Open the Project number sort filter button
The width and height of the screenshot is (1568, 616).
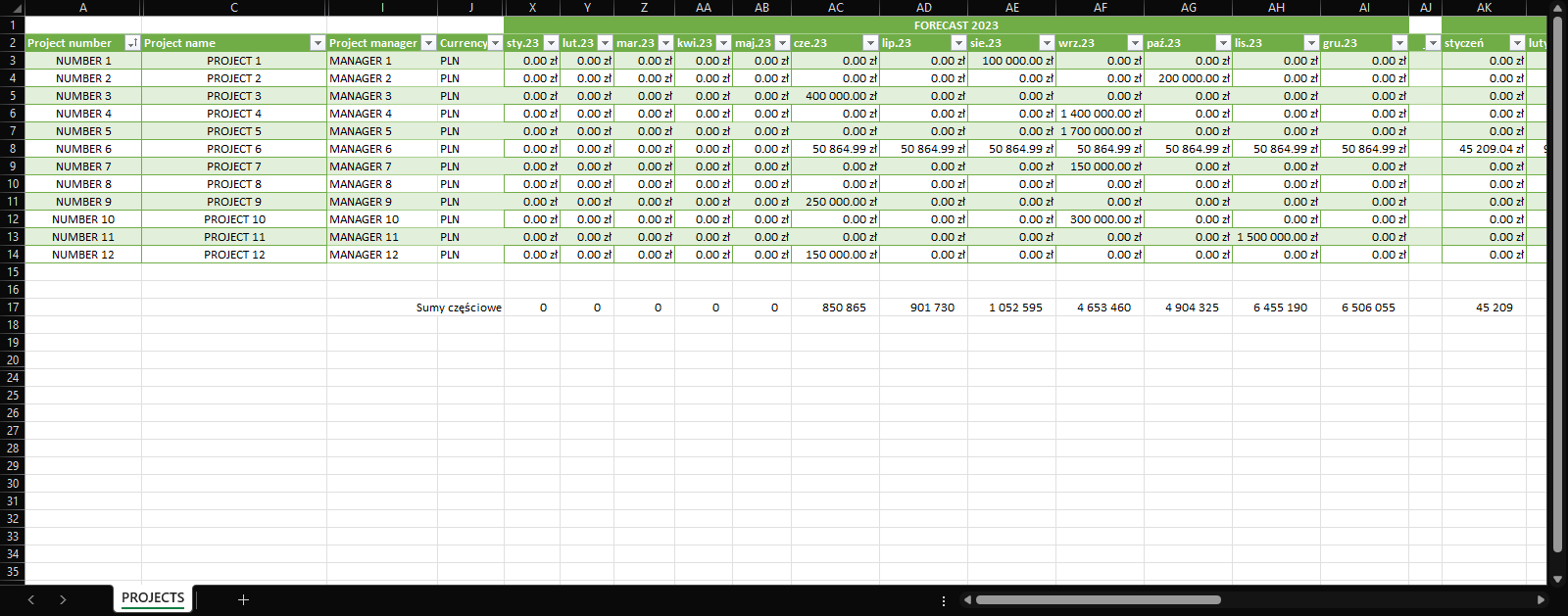(132, 43)
